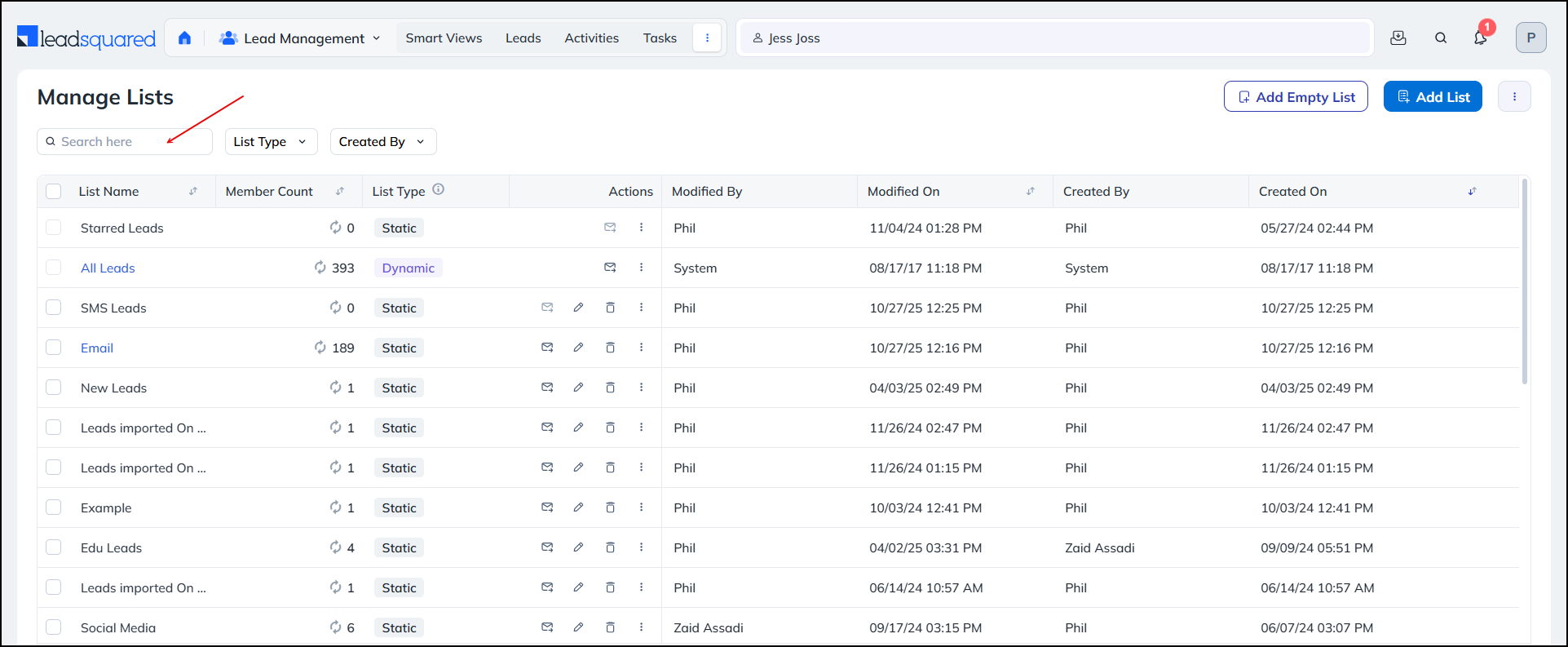Screen dimensions: 1568x647
Task: Click the Jess Joss lead search bar
Action: [x=1055, y=38]
